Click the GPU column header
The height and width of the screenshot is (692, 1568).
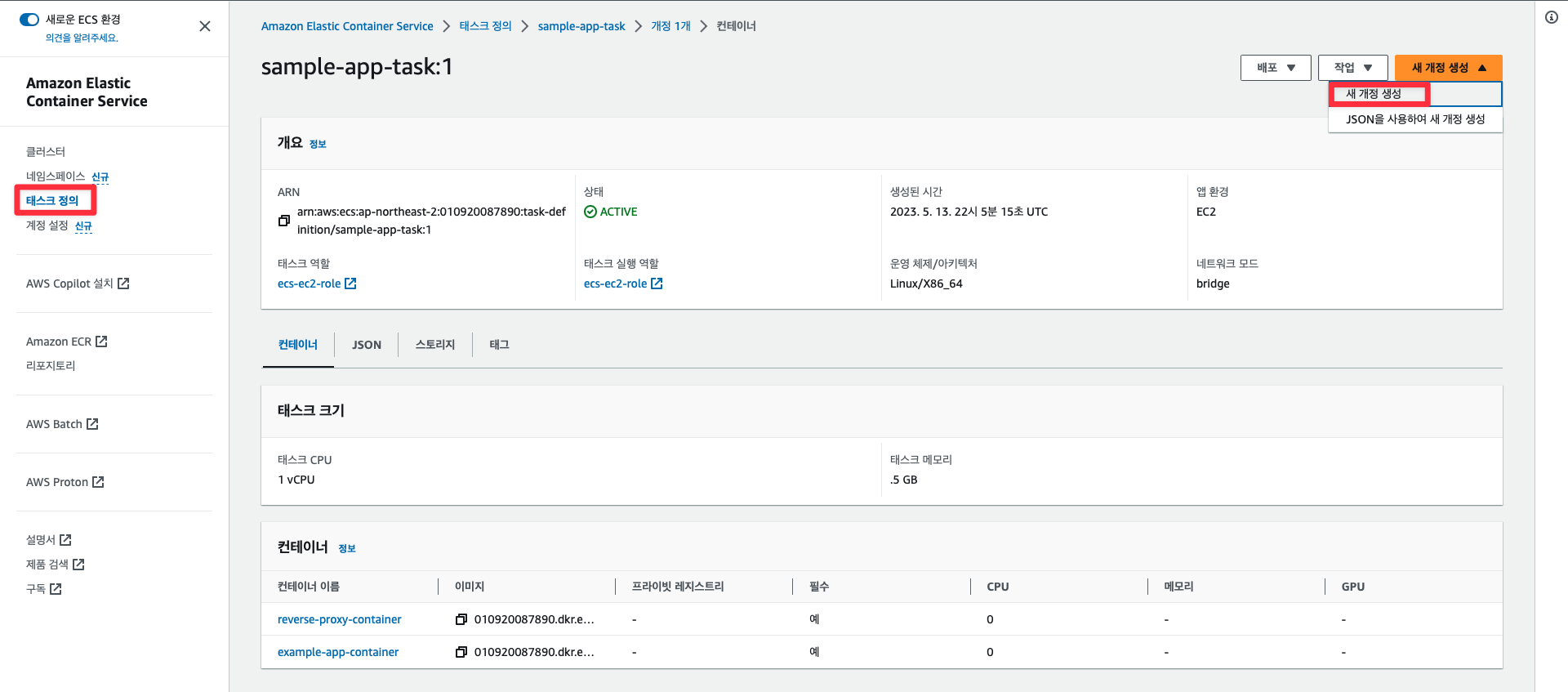click(1353, 587)
